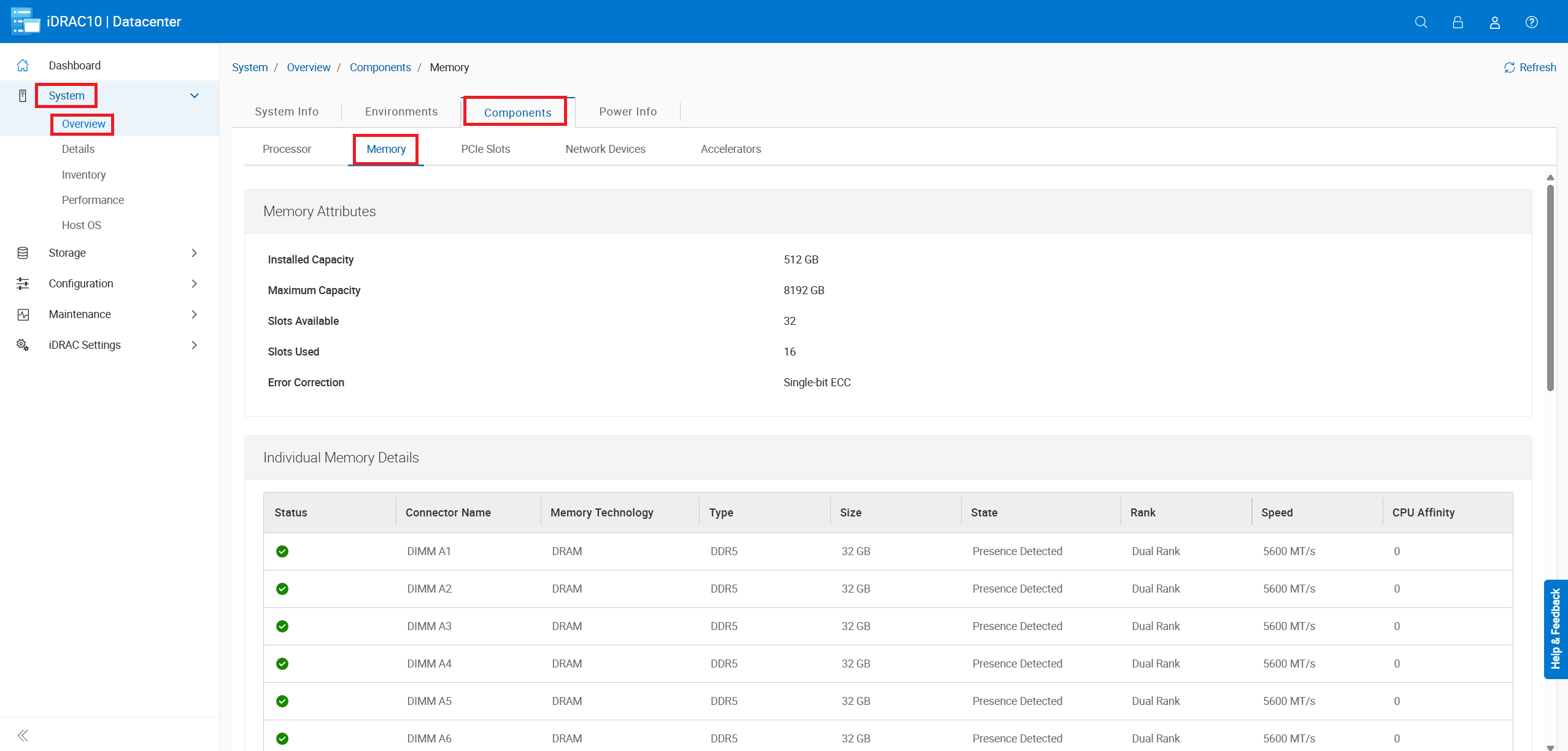Click the help question mark icon
Screen dimensions: 1568x751
pos(1531,22)
